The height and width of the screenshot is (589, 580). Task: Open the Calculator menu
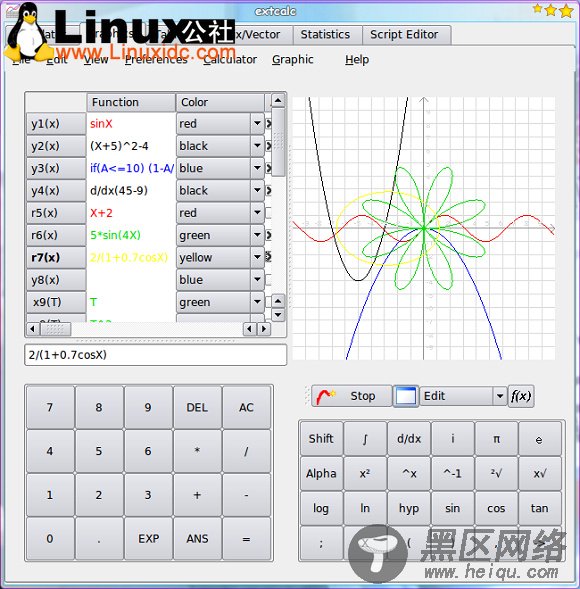click(x=230, y=59)
